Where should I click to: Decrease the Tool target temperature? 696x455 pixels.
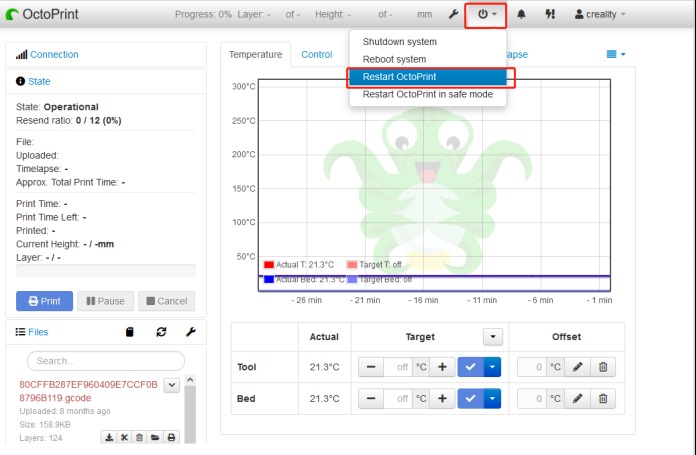(x=371, y=367)
